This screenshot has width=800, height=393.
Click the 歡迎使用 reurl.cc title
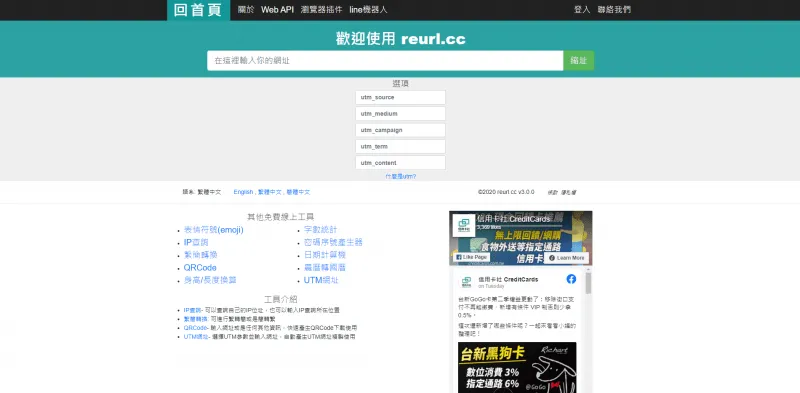point(401,39)
